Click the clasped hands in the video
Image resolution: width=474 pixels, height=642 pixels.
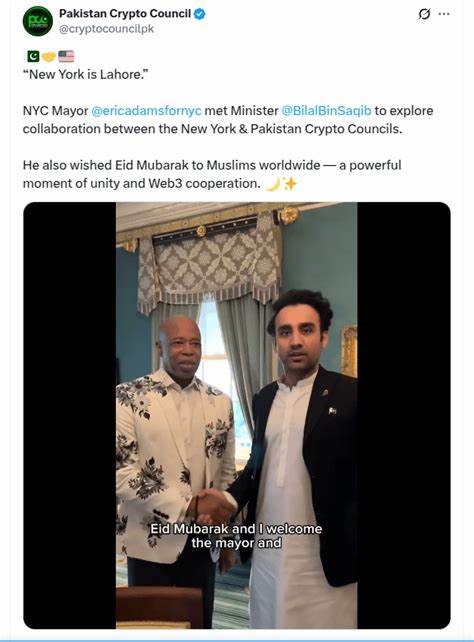[x=212, y=506]
